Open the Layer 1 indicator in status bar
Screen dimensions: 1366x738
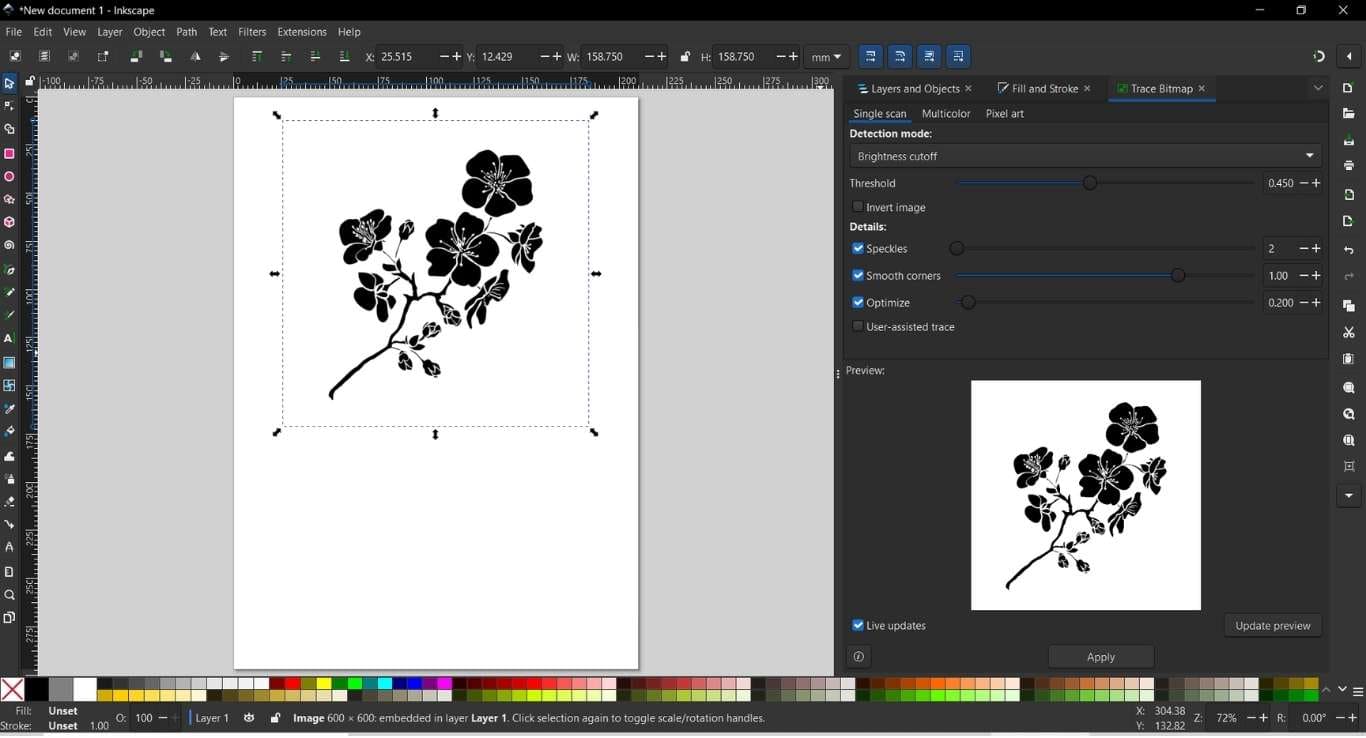tap(212, 718)
